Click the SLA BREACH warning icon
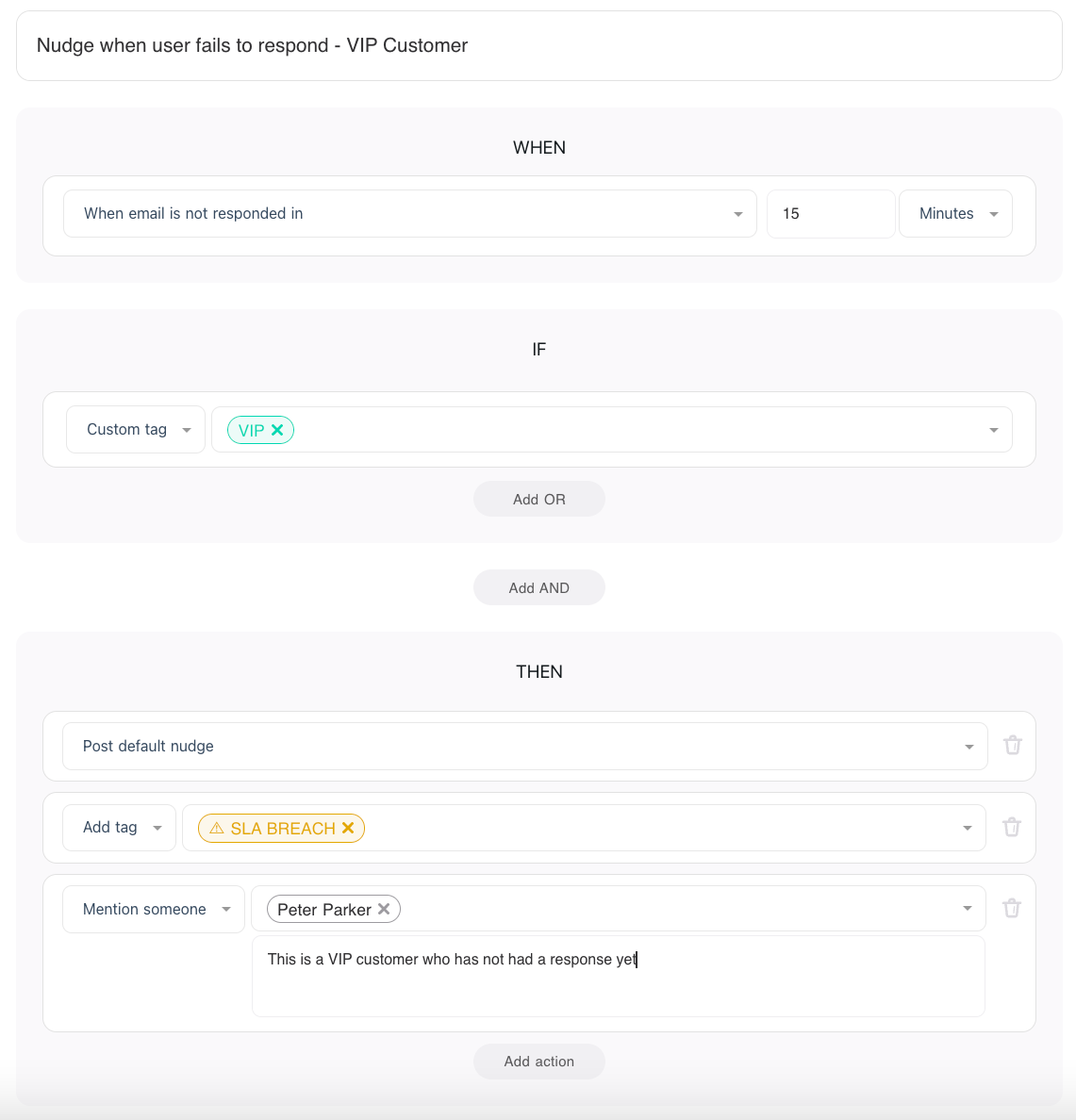Viewport: 1076px width, 1120px height. pos(217,828)
